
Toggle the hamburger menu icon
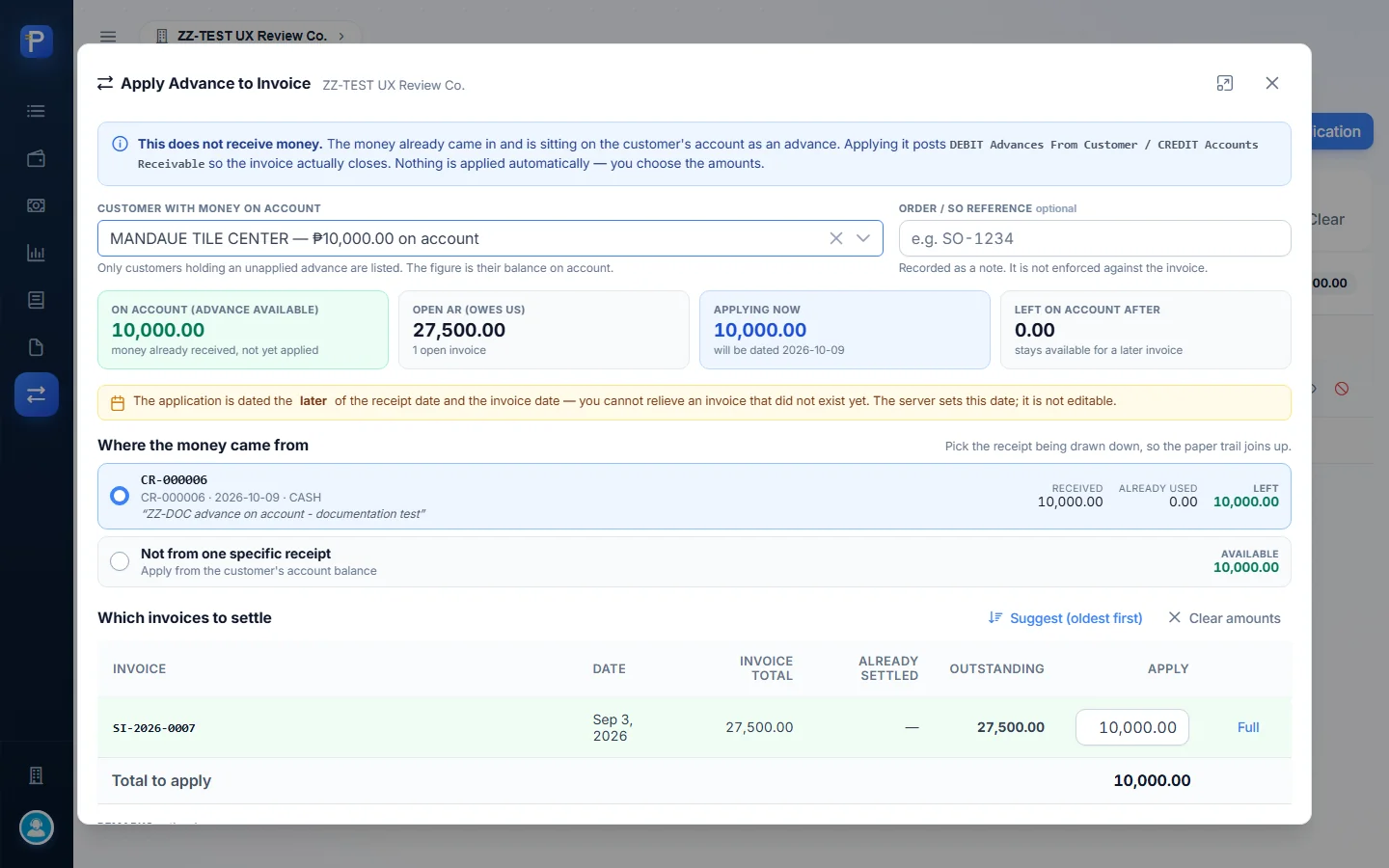108,37
